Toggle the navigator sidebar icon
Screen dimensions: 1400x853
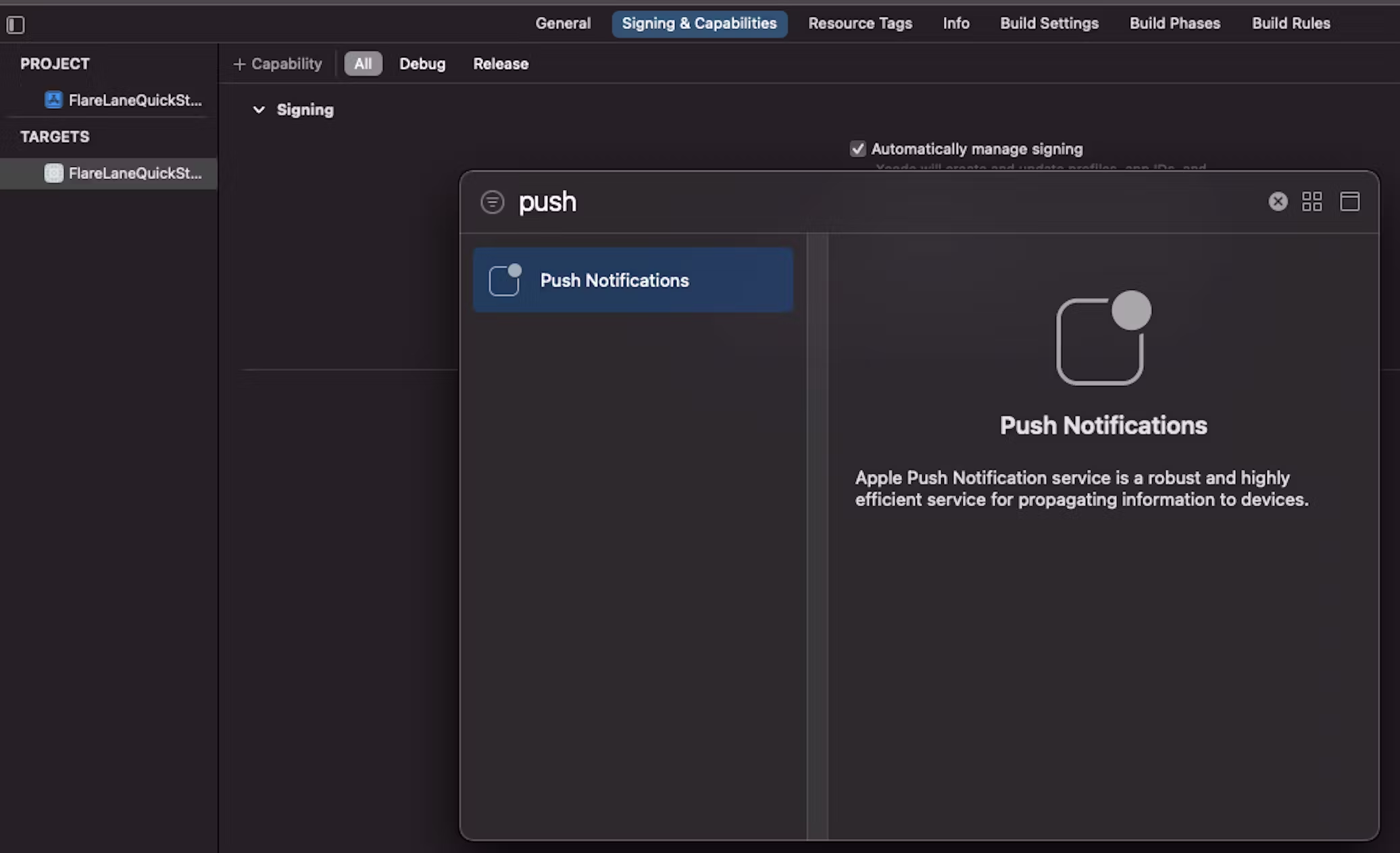pos(16,25)
